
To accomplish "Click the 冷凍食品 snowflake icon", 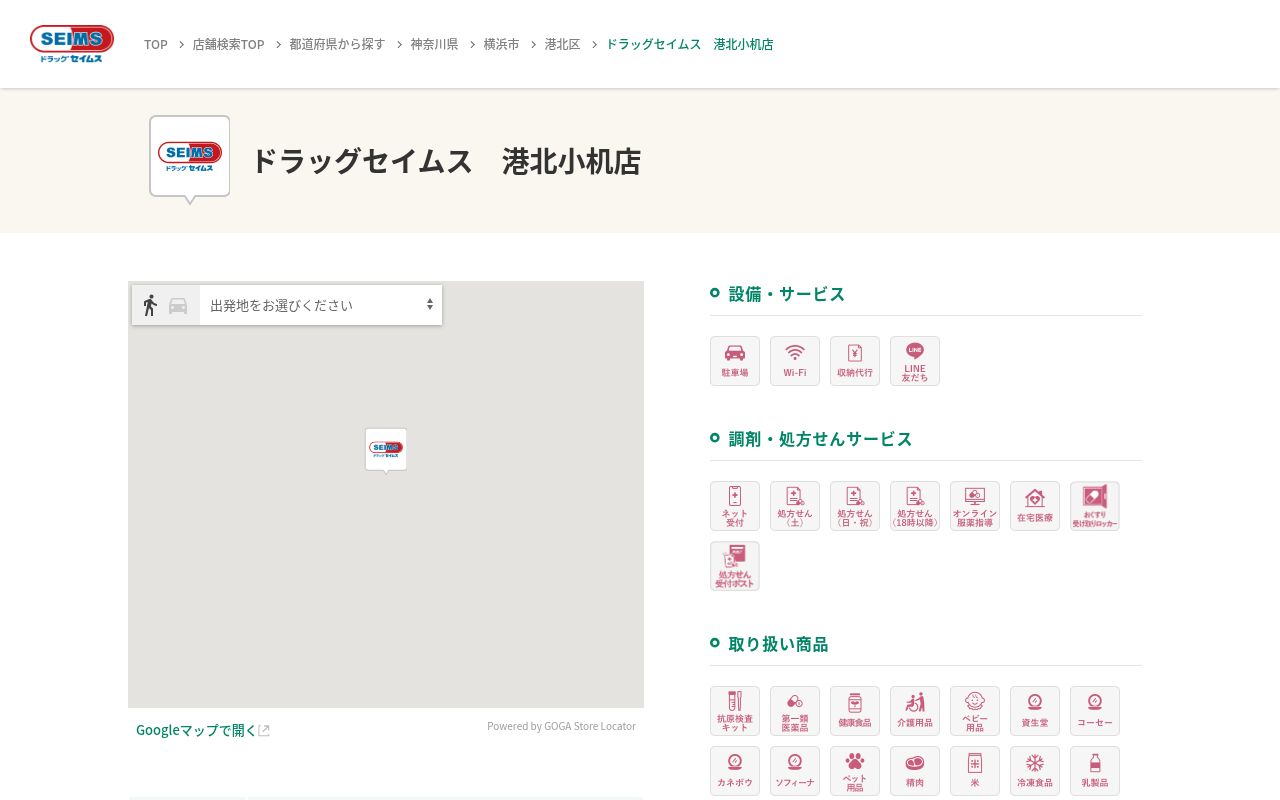I will (x=1035, y=771).
